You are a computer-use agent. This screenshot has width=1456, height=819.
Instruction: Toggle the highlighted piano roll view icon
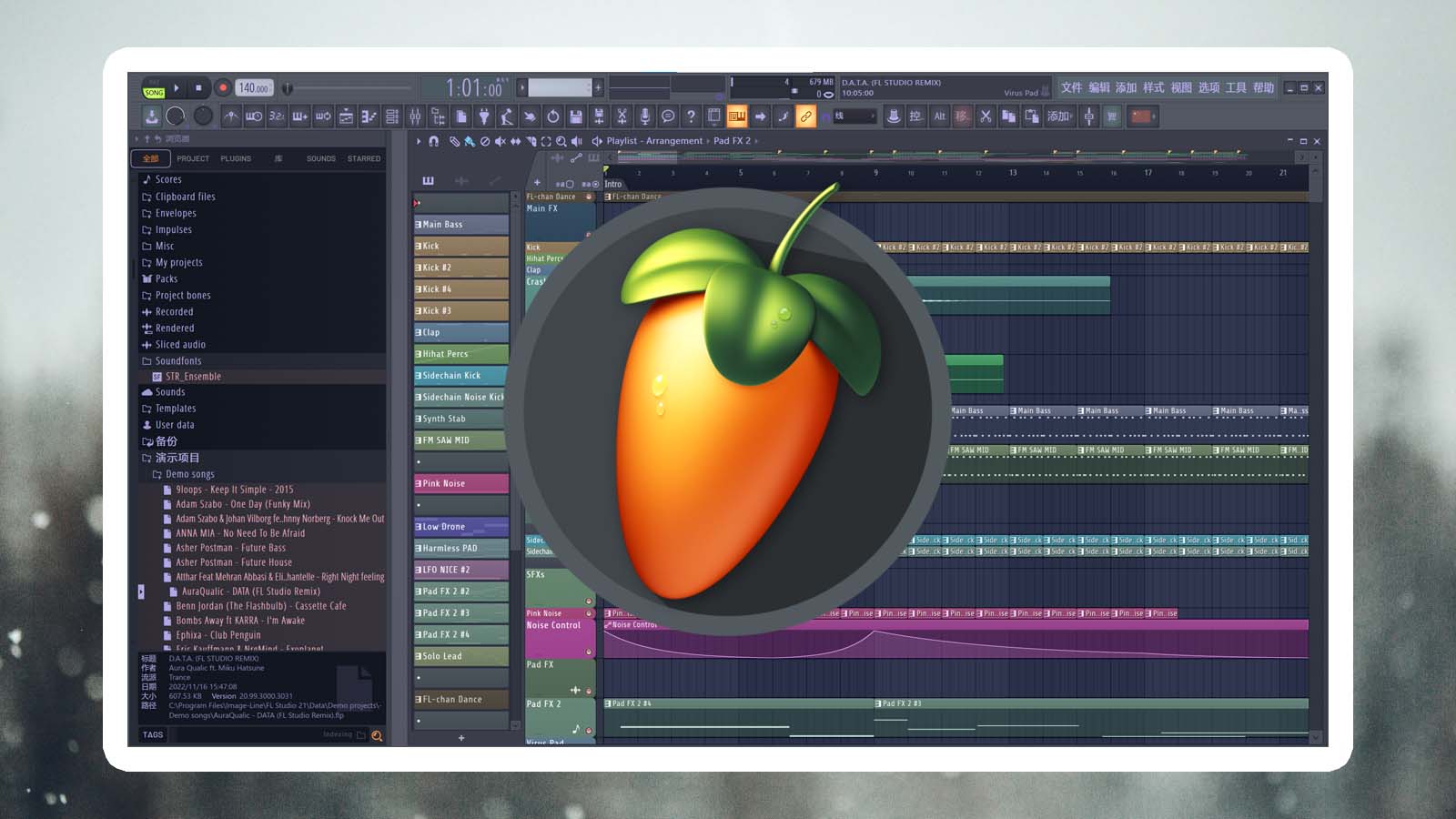(737, 116)
